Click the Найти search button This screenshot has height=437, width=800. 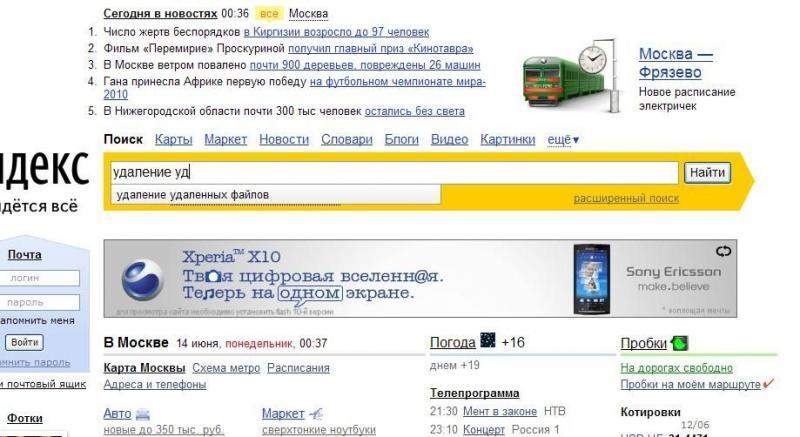(x=707, y=172)
